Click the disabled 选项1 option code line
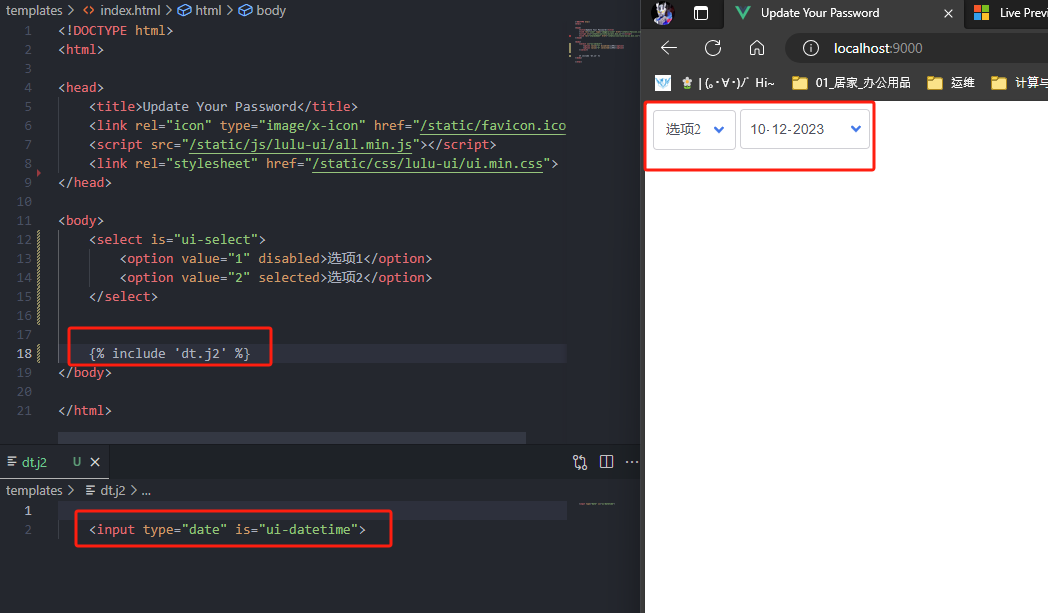 coord(276,259)
